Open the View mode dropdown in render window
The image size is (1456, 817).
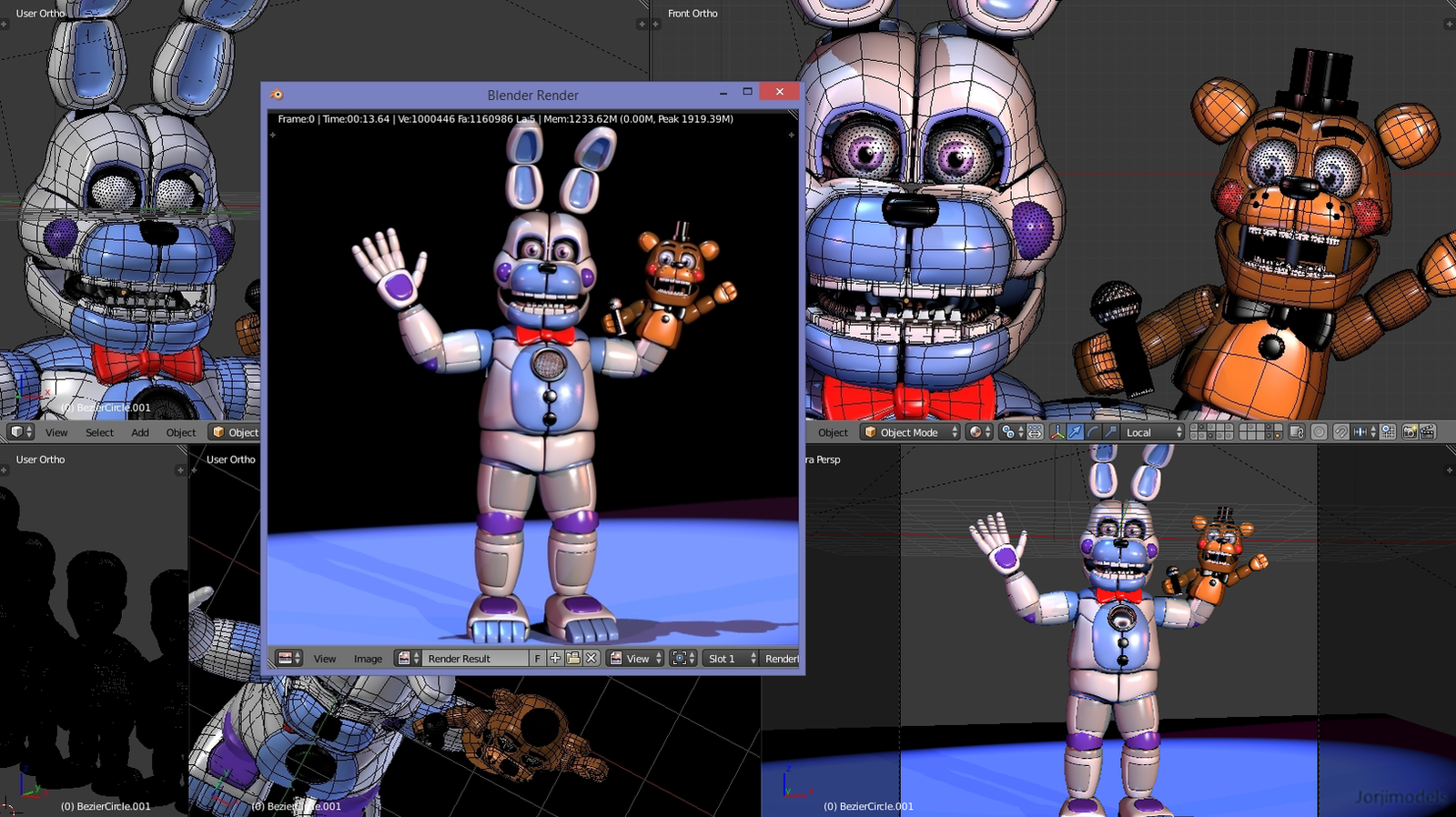[635, 658]
